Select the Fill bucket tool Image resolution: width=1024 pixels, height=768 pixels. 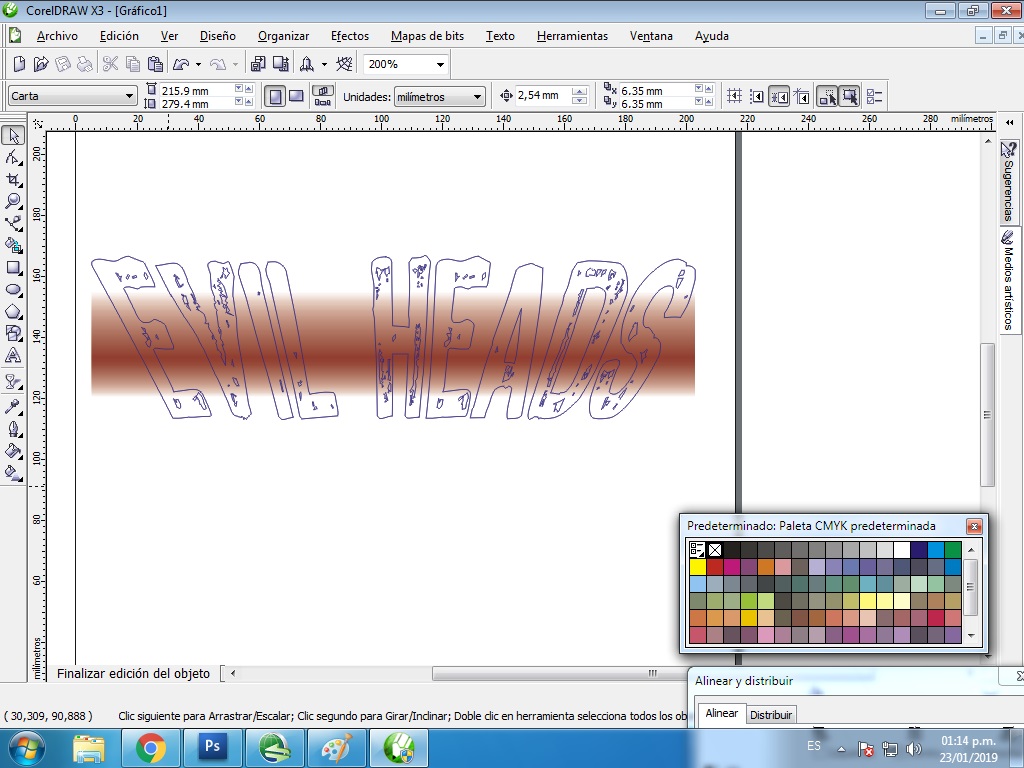pyautogui.click(x=13, y=451)
